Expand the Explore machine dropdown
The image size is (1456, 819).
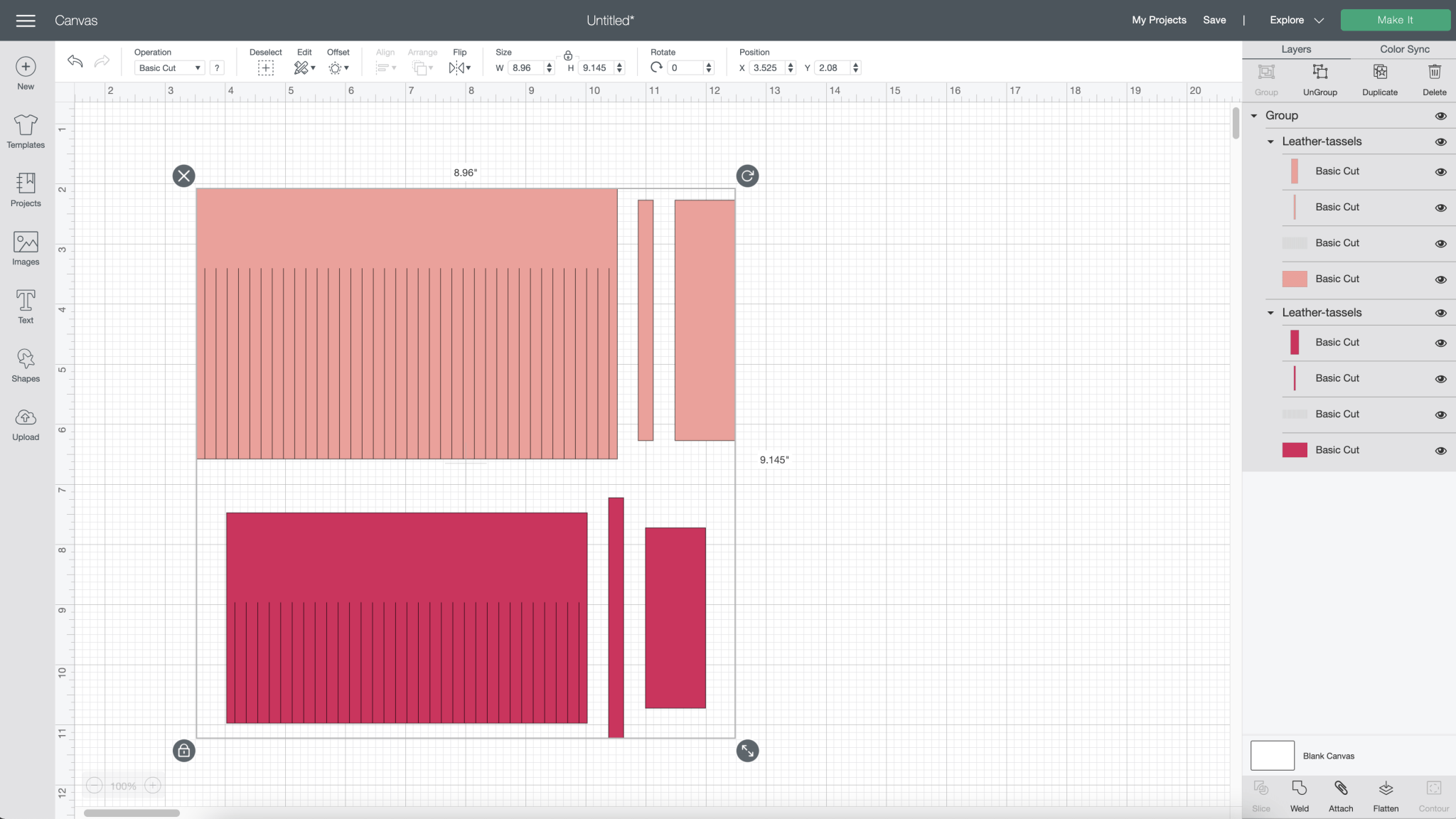click(1297, 20)
